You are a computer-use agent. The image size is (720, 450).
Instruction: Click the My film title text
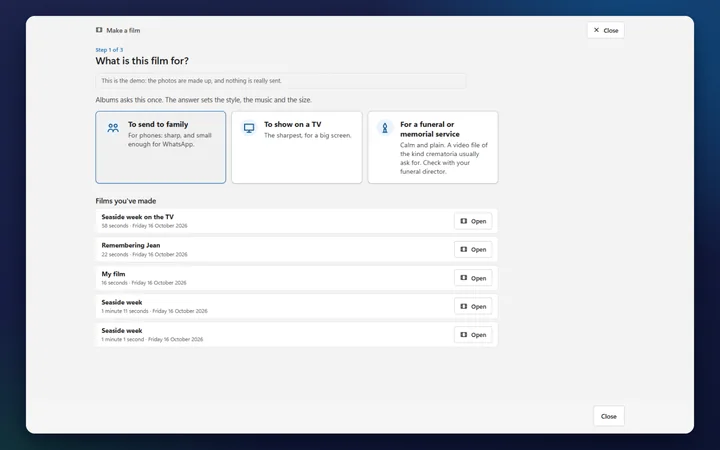tap(113, 274)
